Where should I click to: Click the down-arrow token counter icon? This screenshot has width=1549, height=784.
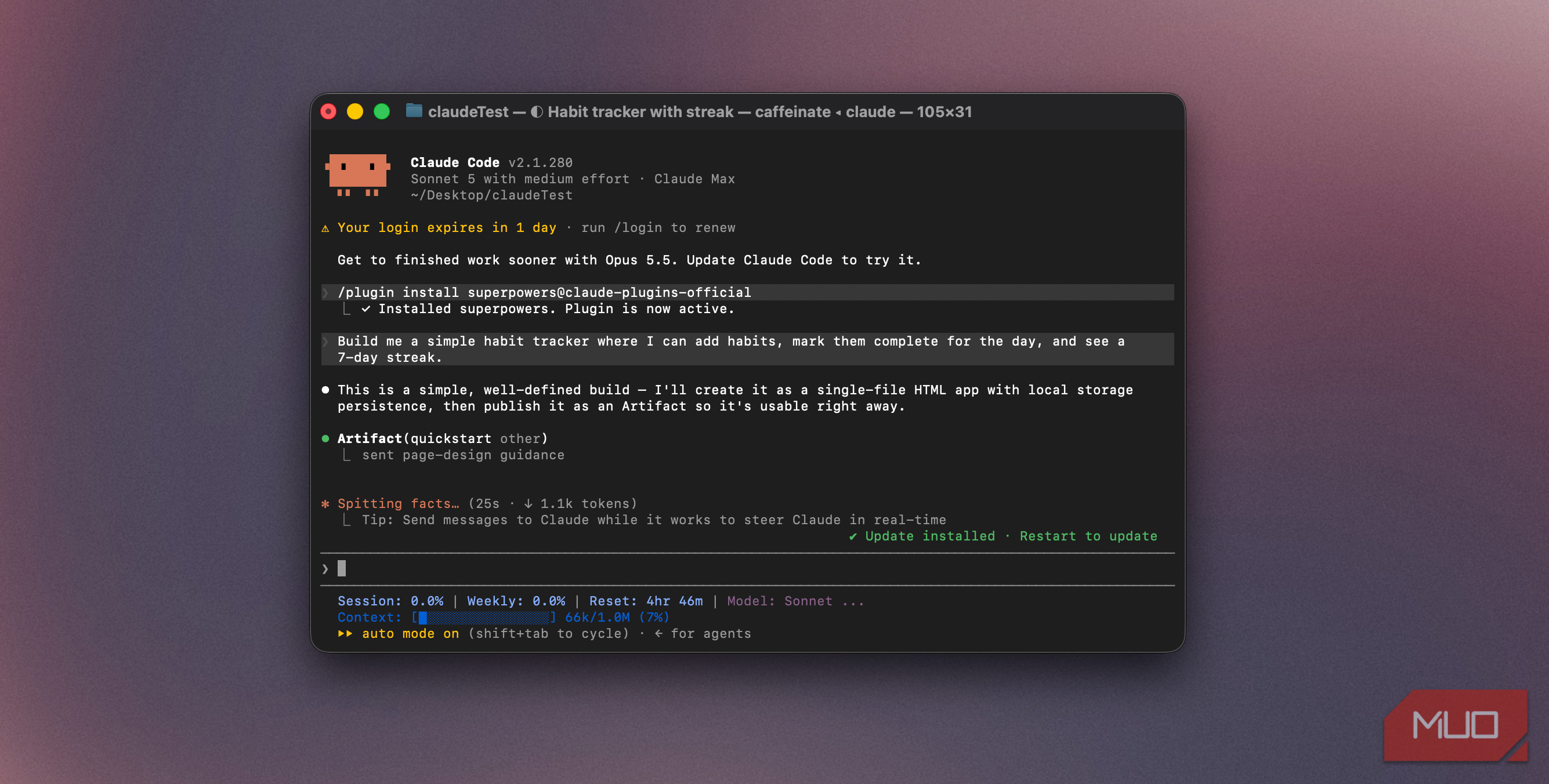[528, 503]
